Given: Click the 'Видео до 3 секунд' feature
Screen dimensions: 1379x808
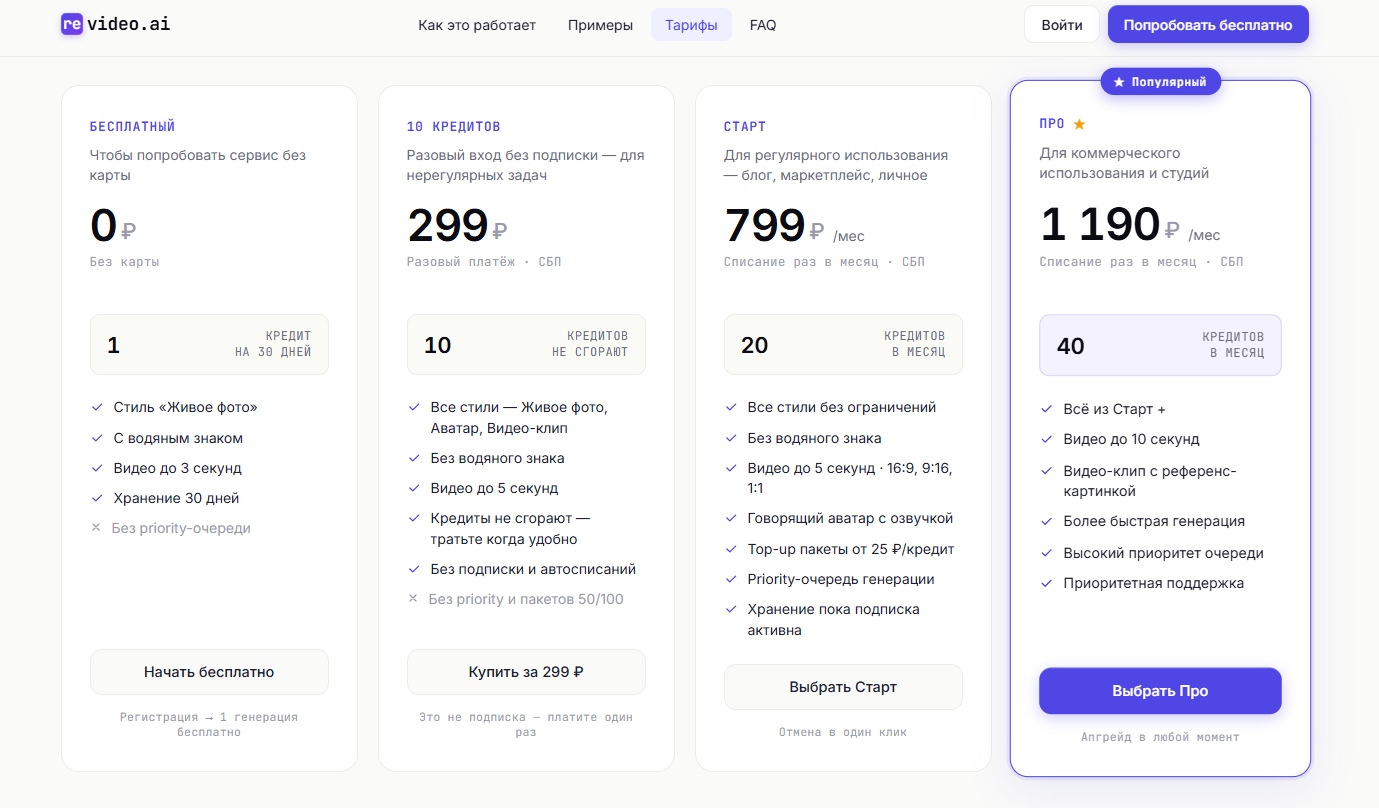Looking at the screenshot, I should click(x=177, y=468).
